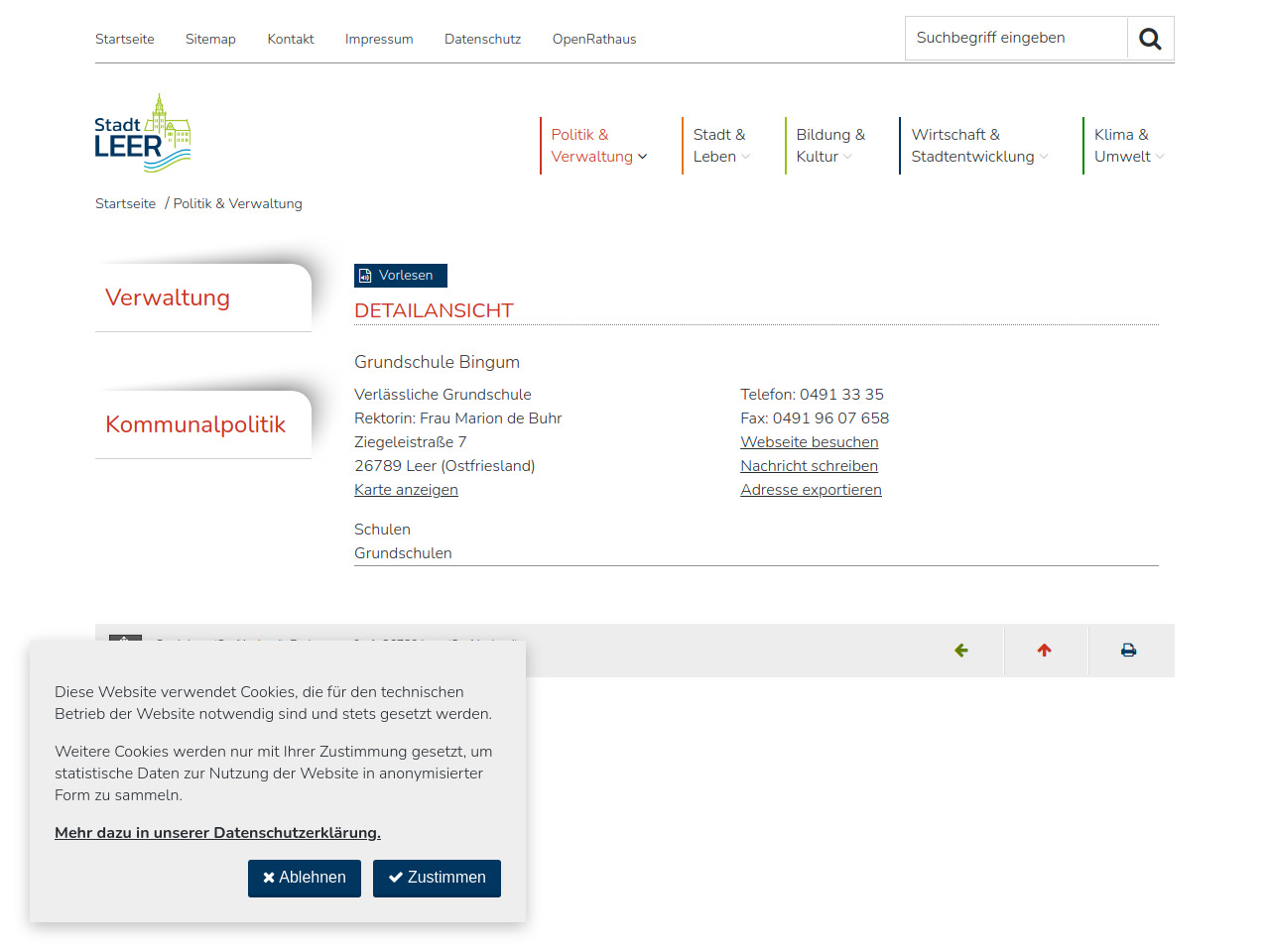Focus the Suchbegriff eingeben search field
Screen dimensions: 1270x952
click(x=1015, y=39)
